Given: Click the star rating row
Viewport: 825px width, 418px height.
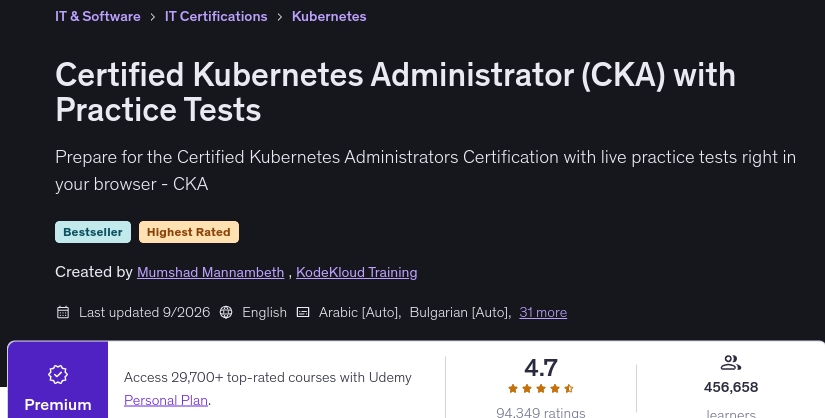Looking at the screenshot, I should click(541, 389).
